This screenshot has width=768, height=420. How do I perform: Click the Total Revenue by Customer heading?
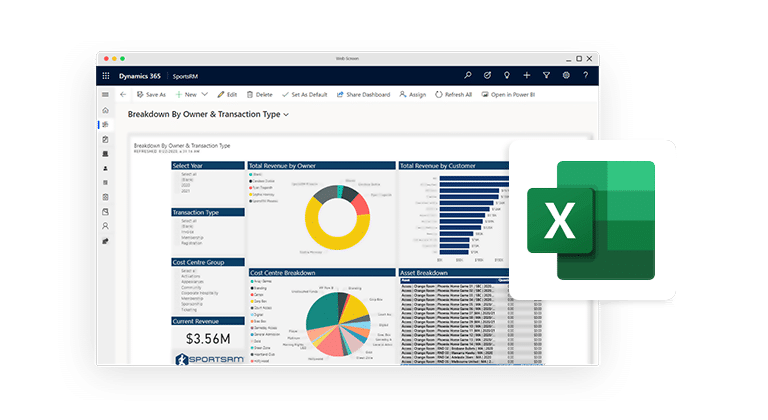438,166
